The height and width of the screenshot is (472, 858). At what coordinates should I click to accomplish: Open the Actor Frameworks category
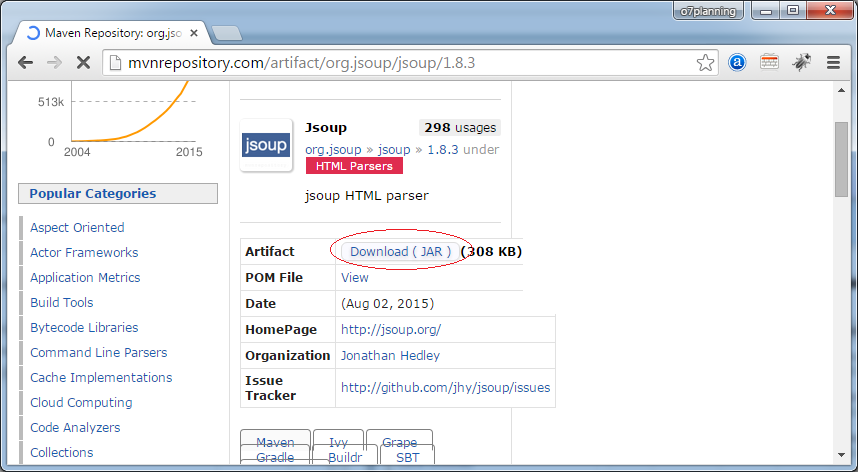point(84,253)
